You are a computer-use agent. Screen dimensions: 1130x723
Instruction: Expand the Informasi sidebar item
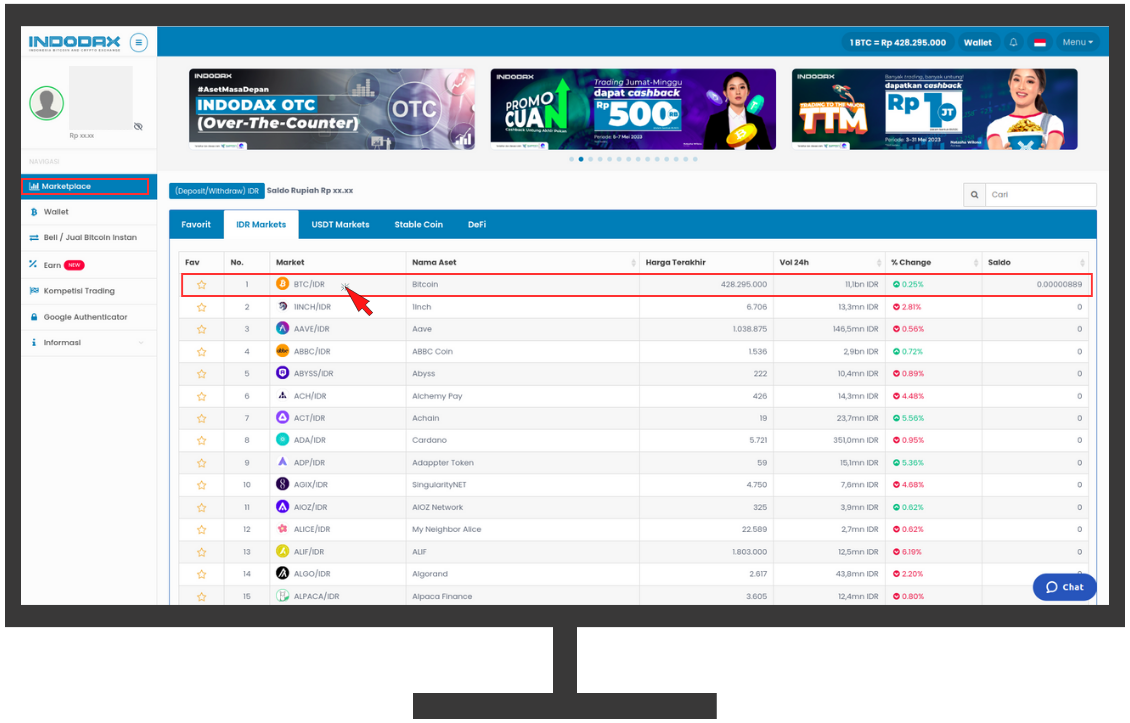[89, 342]
